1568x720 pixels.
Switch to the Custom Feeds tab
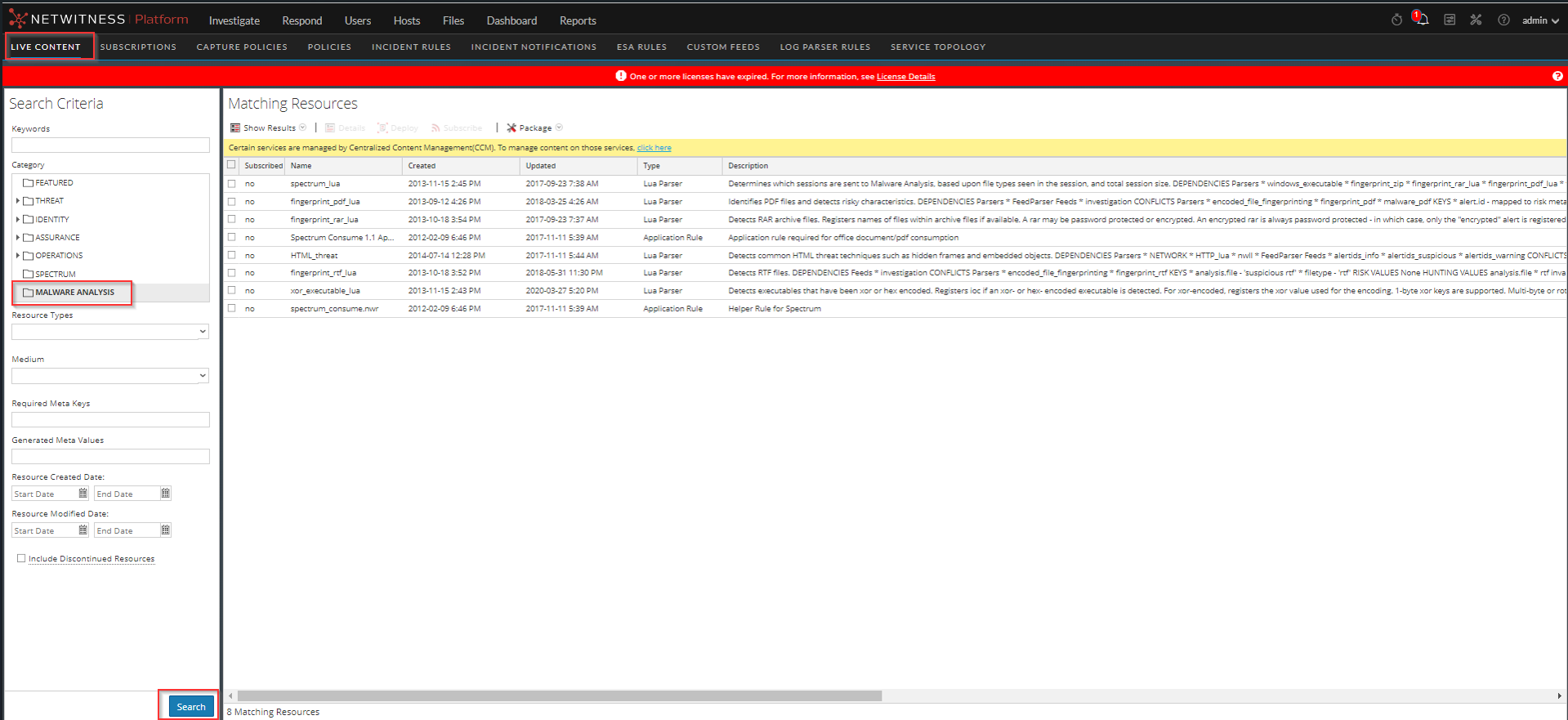coord(723,47)
